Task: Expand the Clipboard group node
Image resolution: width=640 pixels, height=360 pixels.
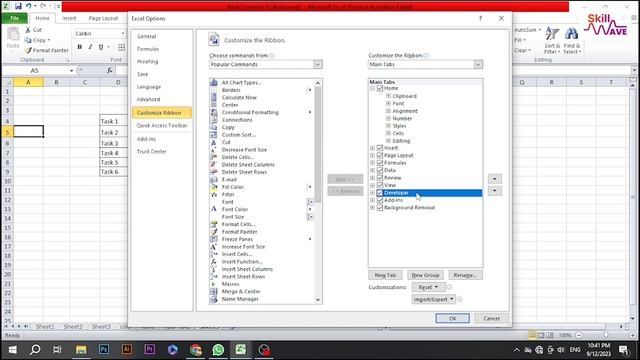Action: pos(388,96)
